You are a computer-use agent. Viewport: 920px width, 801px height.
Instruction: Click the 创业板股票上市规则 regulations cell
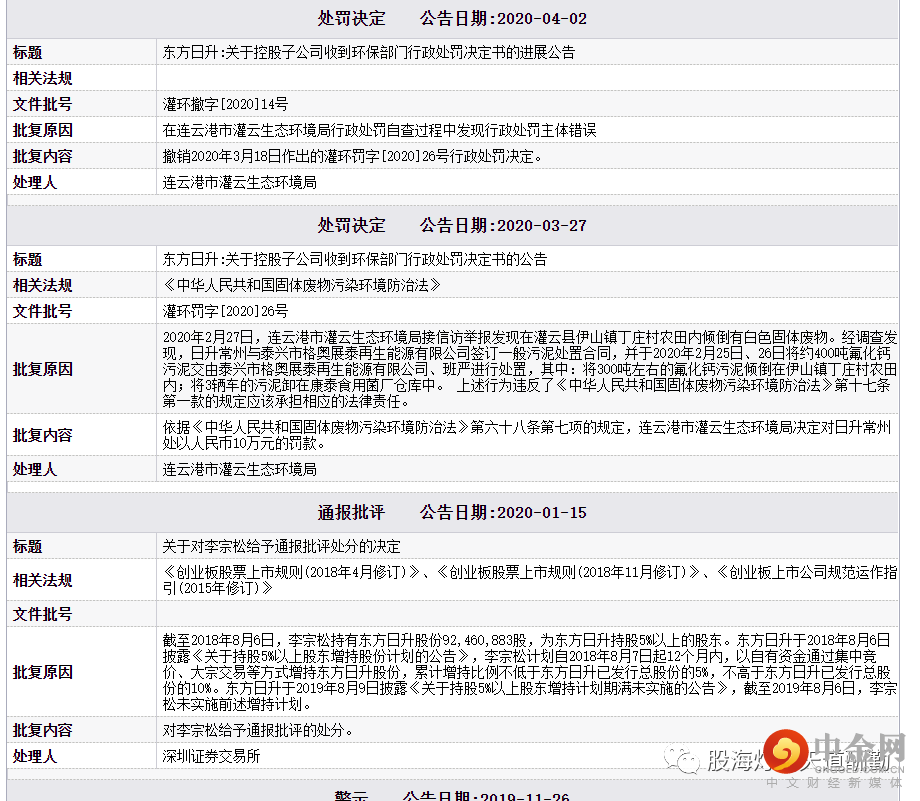pos(530,580)
